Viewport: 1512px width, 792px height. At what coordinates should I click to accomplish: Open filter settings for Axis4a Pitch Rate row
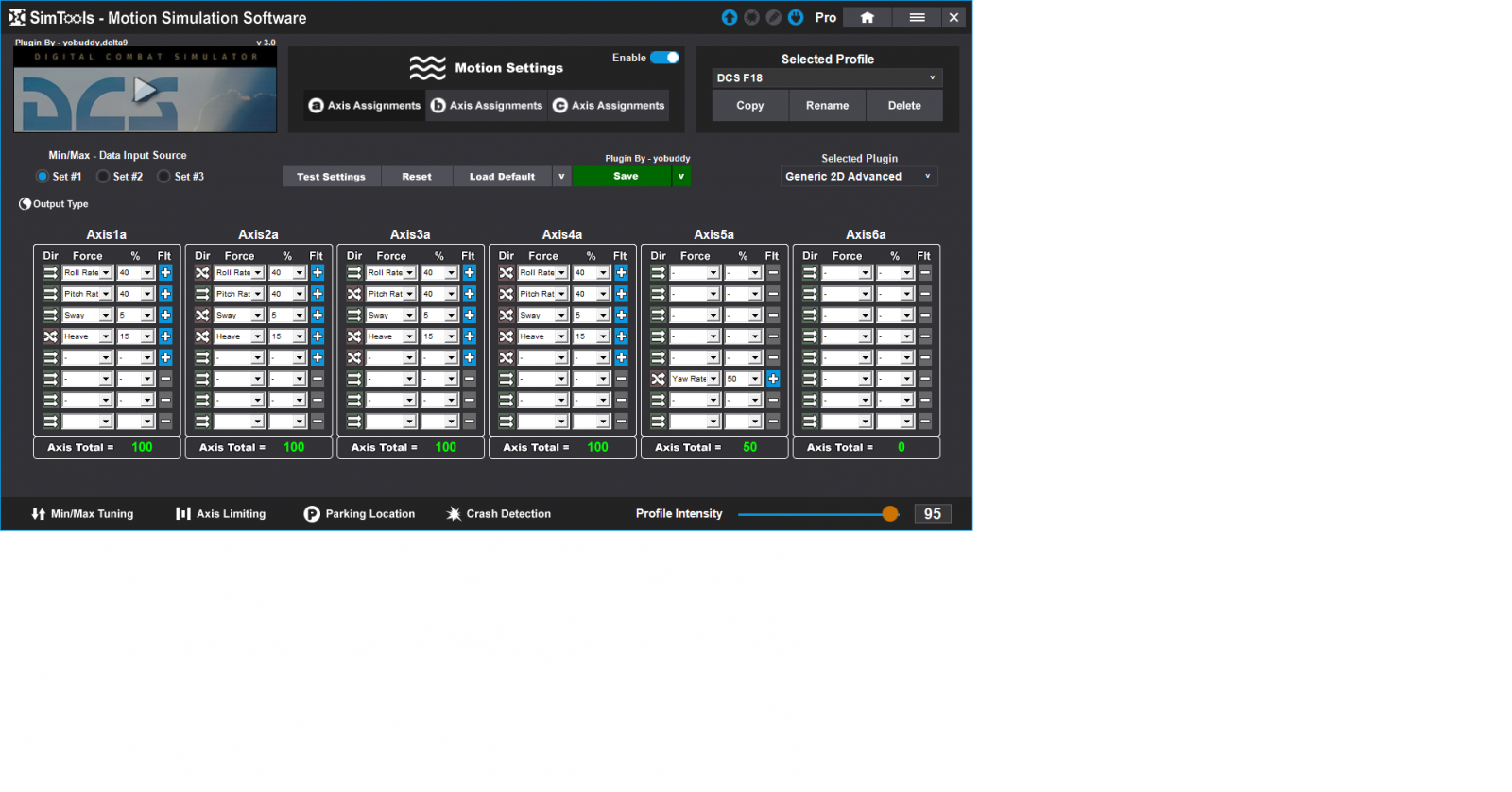(621, 294)
